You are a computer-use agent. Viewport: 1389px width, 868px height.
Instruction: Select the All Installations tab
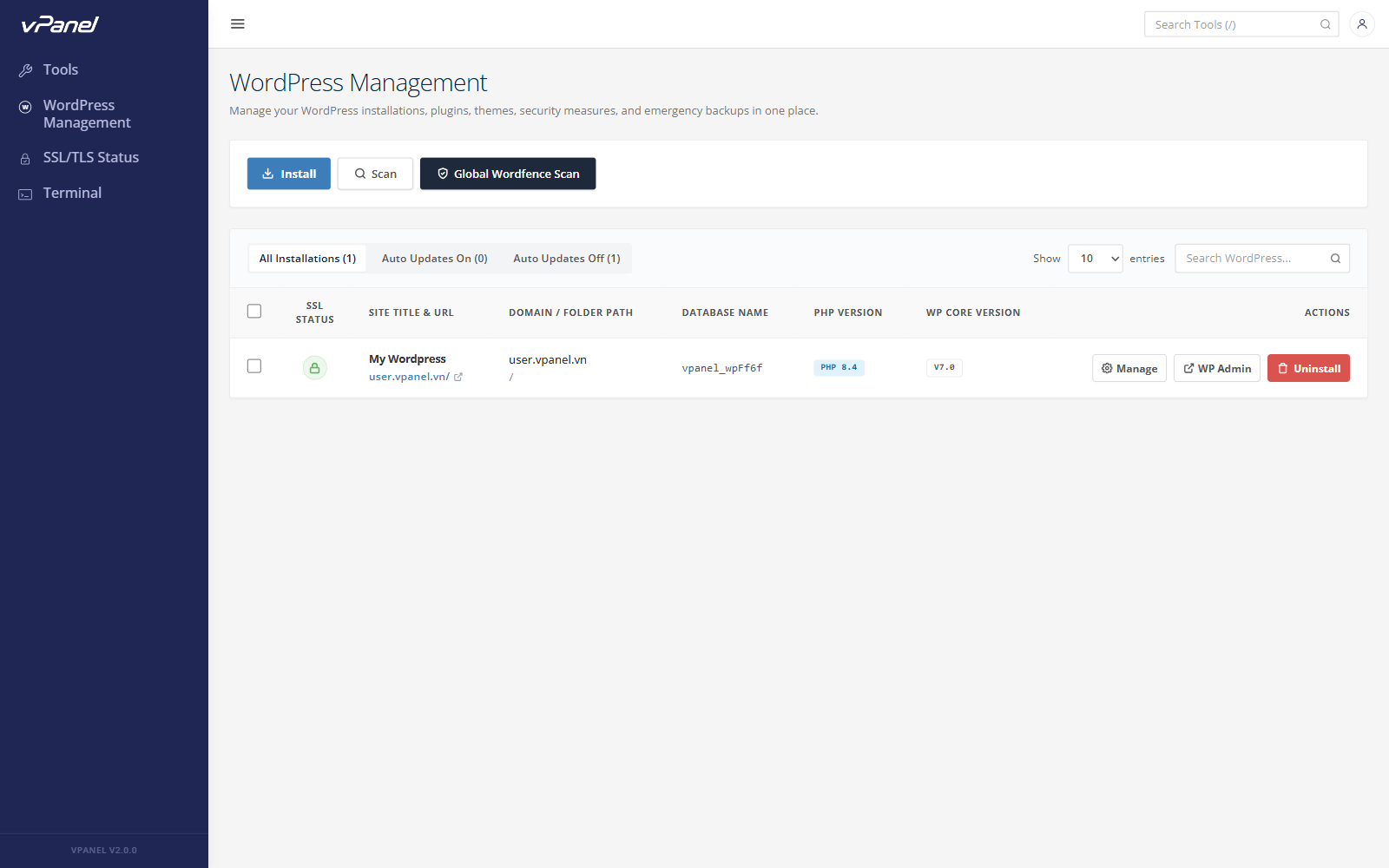coord(307,259)
